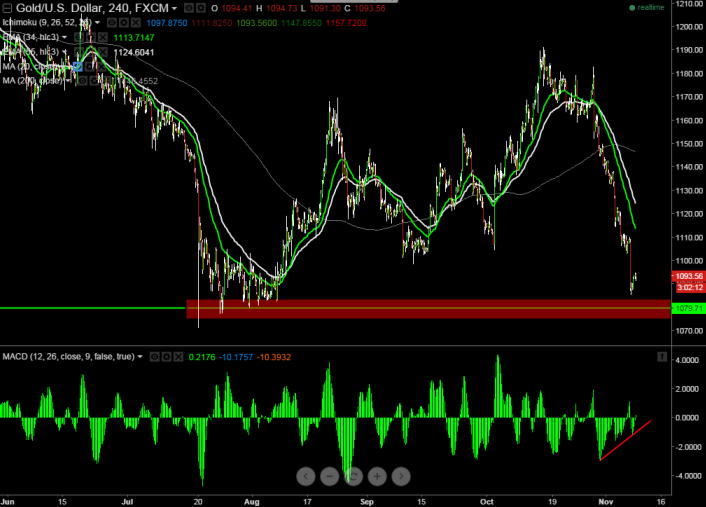Click the MACD (12, 26, close, 9, false, true) label
The width and height of the screenshot is (706, 507).
coord(68,357)
